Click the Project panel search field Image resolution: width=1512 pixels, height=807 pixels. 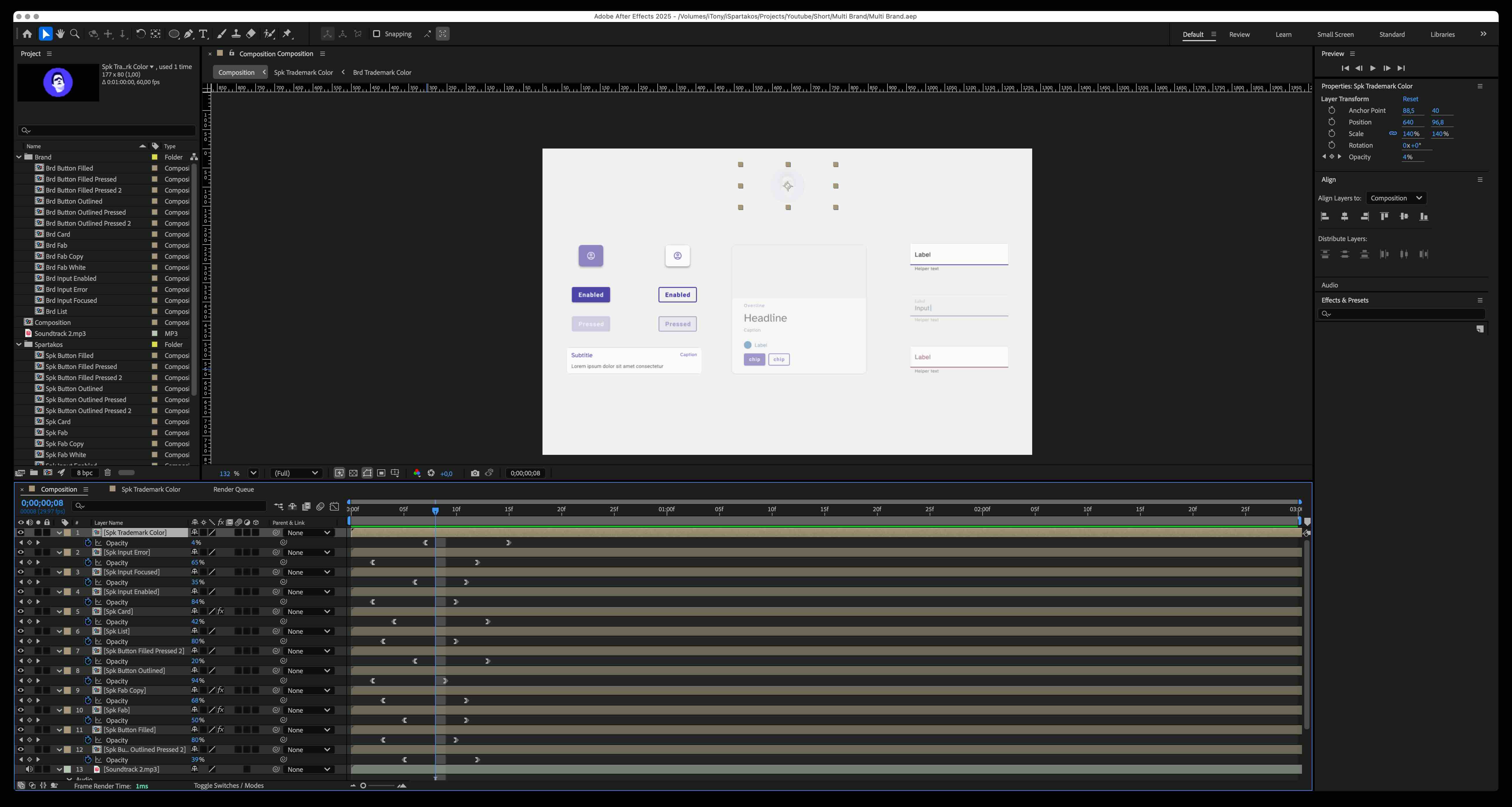click(107, 130)
